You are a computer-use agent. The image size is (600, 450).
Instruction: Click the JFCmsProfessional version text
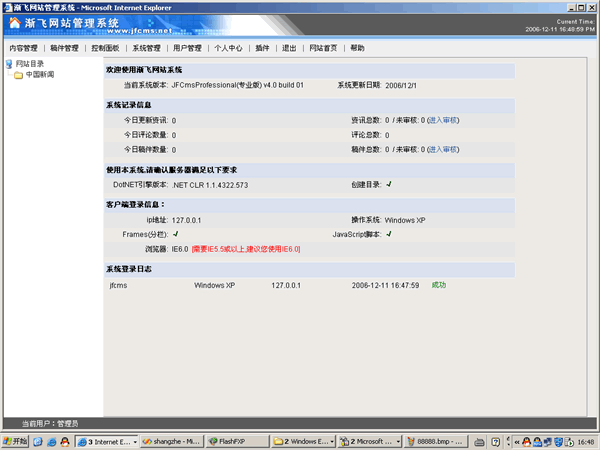tap(237, 85)
